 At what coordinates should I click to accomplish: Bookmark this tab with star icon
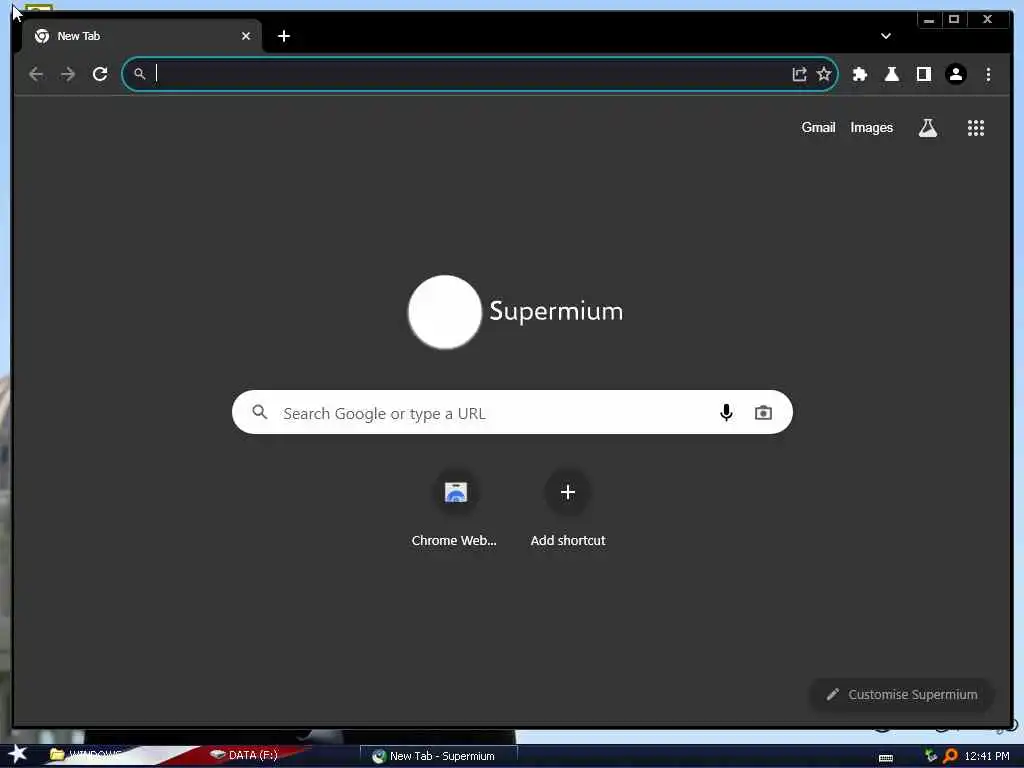coord(824,74)
